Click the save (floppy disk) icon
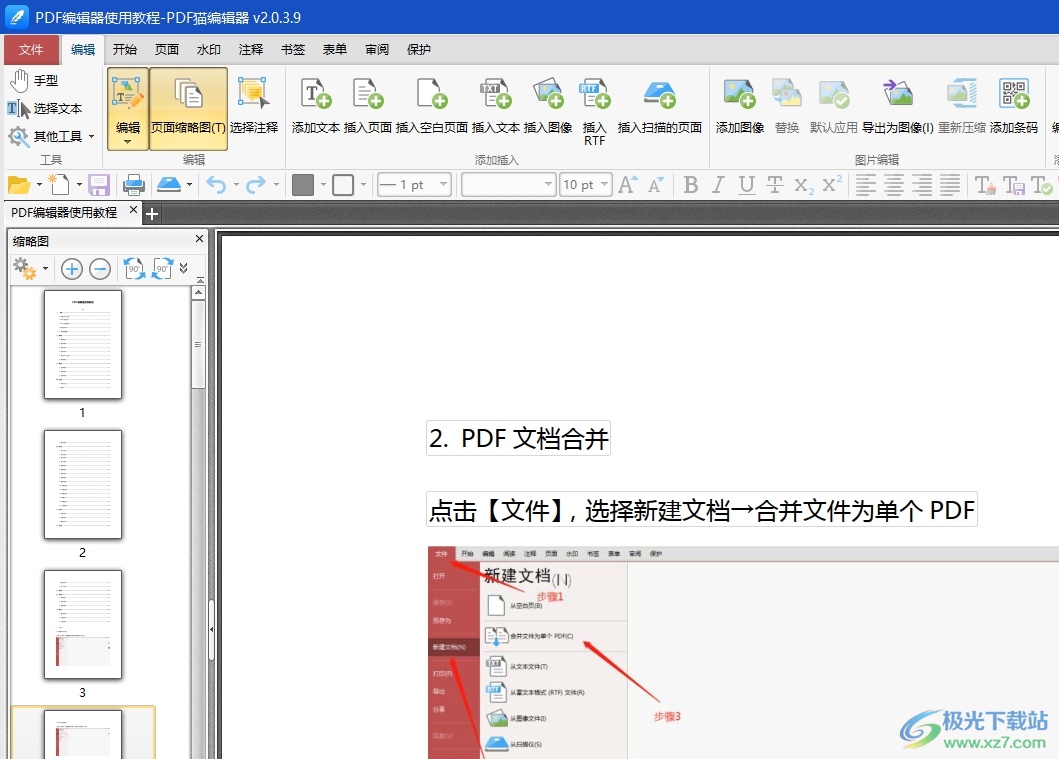Viewport: 1059px width, 759px height. pyautogui.click(x=99, y=185)
